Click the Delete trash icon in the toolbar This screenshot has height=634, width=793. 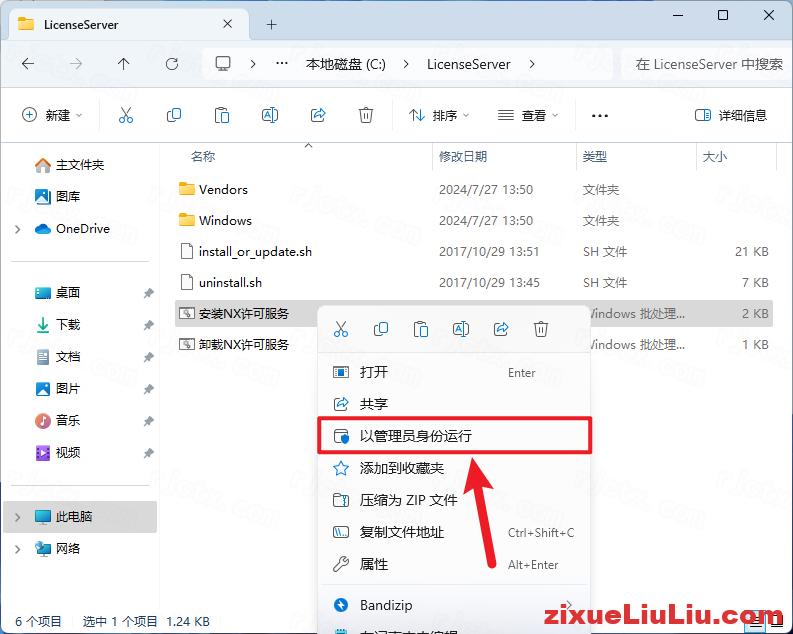(366, 115)
